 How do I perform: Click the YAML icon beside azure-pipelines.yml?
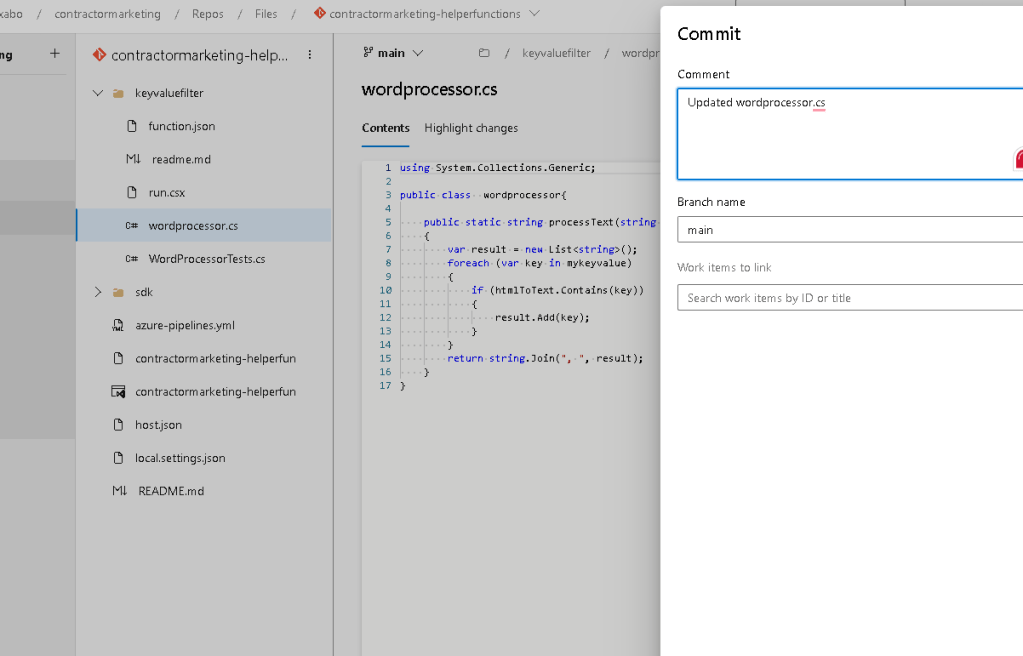[118, 325]
